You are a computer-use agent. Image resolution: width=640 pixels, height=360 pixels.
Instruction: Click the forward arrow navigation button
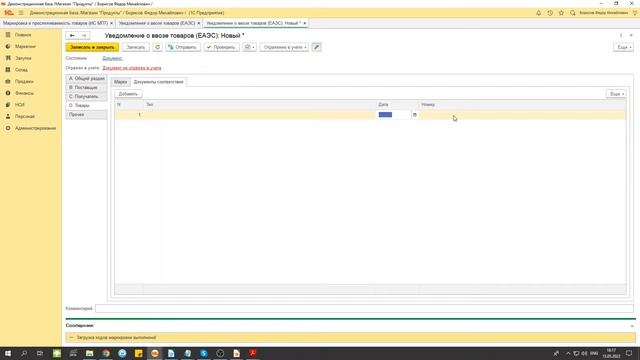click(84, 36)
